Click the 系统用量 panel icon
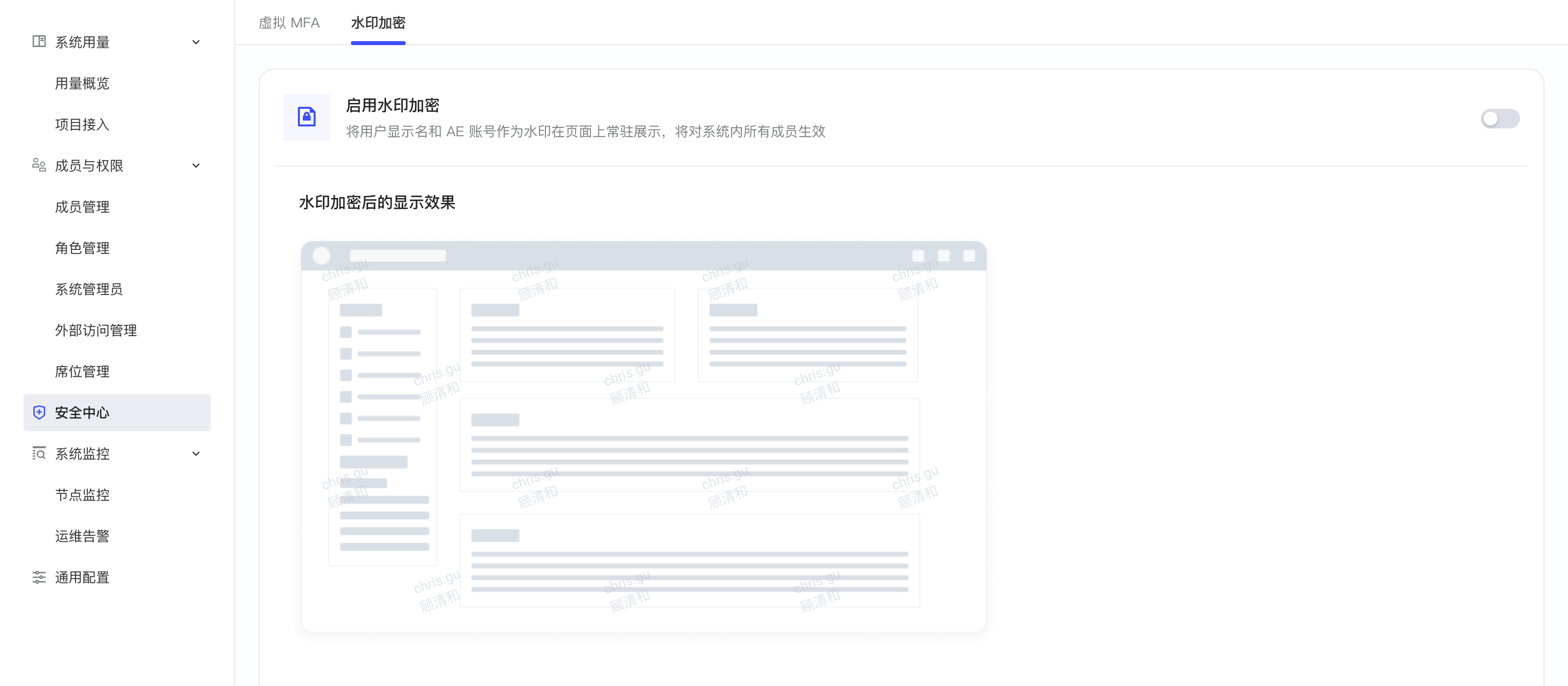 [x=39, y=41]
